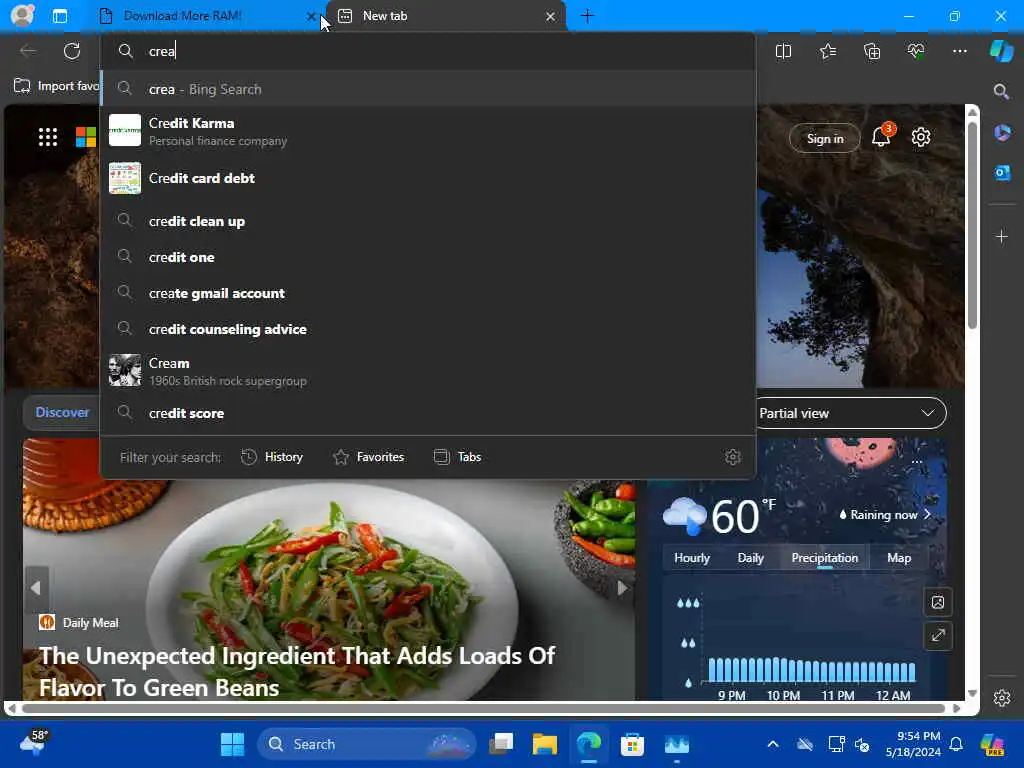Click the sidebar Search magnifier icon
Screen dimensions: 1024x768
tap(1001, 91)
